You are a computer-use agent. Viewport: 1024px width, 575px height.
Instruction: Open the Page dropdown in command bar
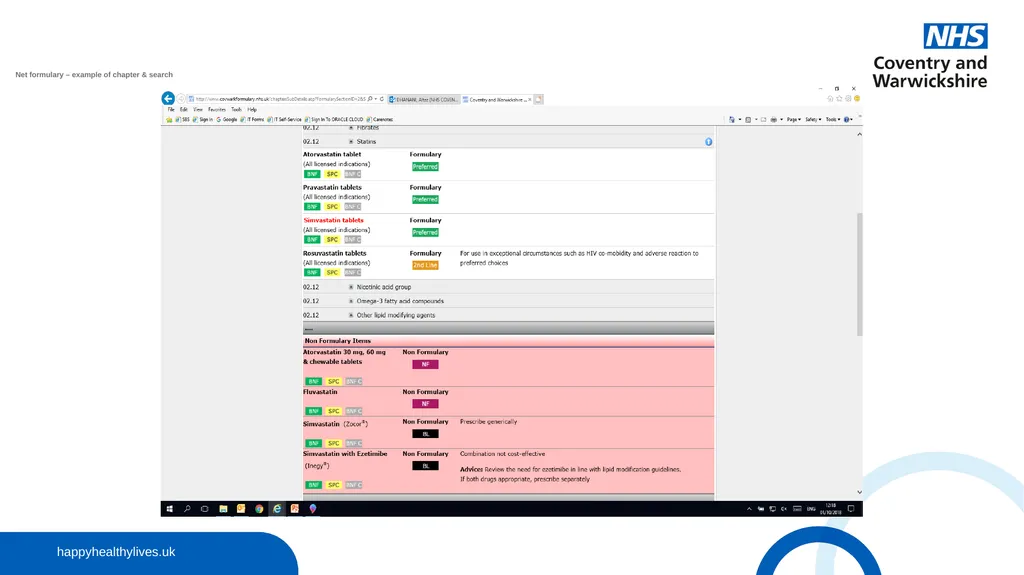point(793,120)
